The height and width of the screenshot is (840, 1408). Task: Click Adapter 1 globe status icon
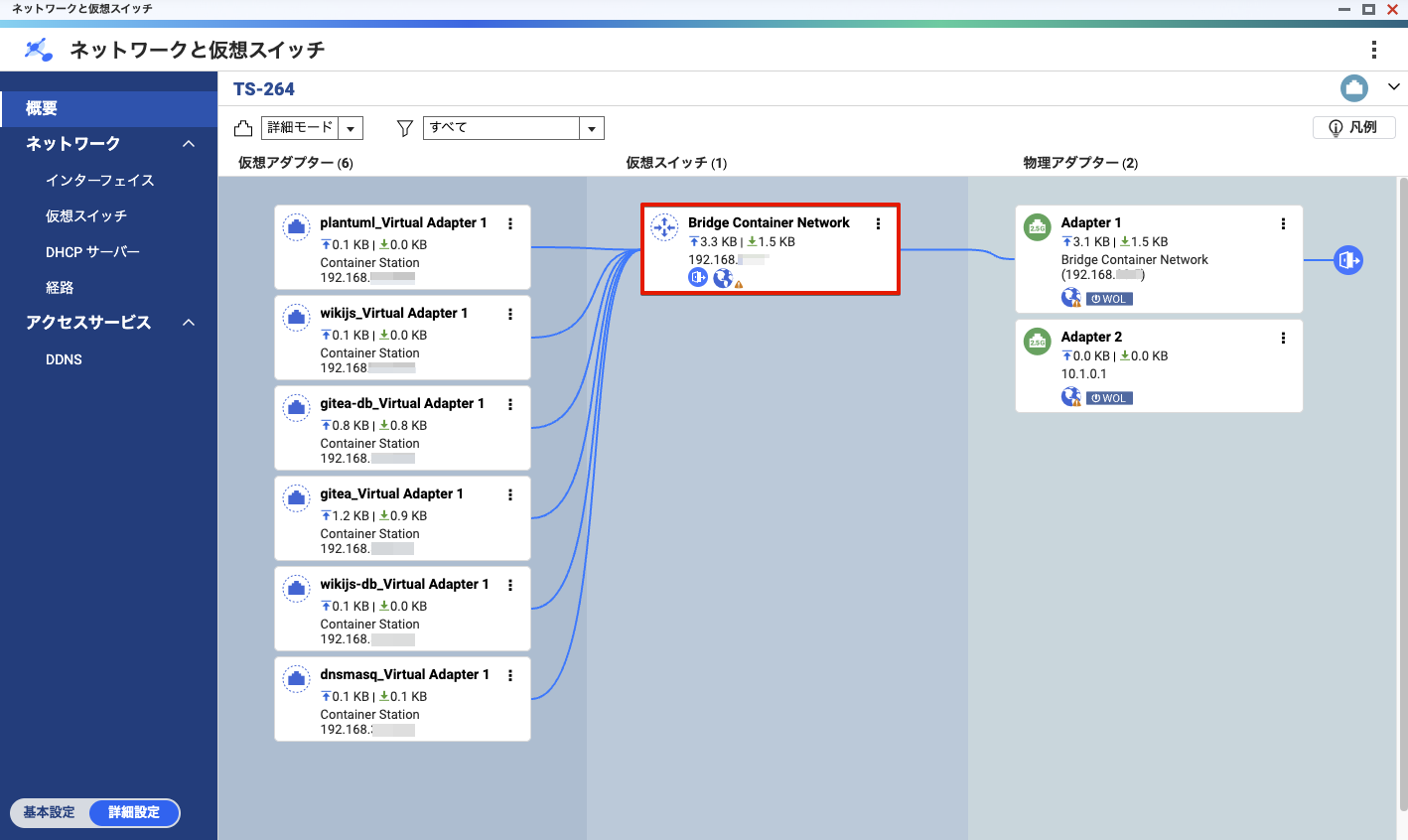pos(1070,298)
